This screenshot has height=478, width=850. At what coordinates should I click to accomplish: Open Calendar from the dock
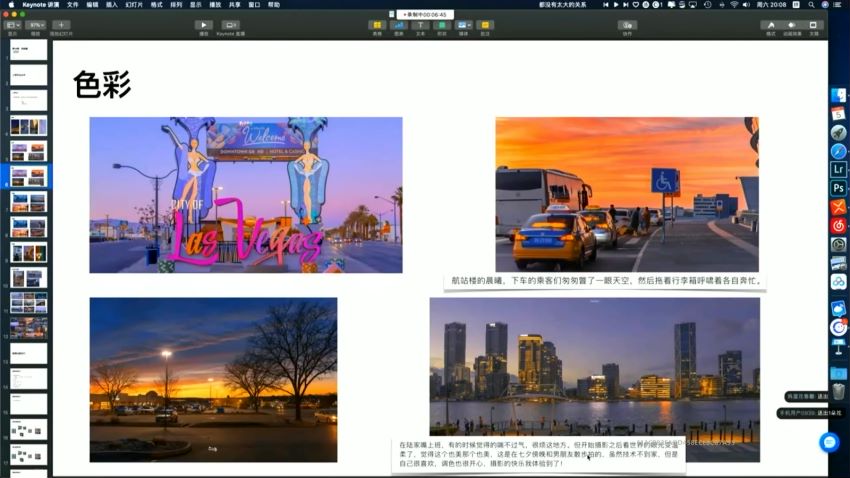838,114
